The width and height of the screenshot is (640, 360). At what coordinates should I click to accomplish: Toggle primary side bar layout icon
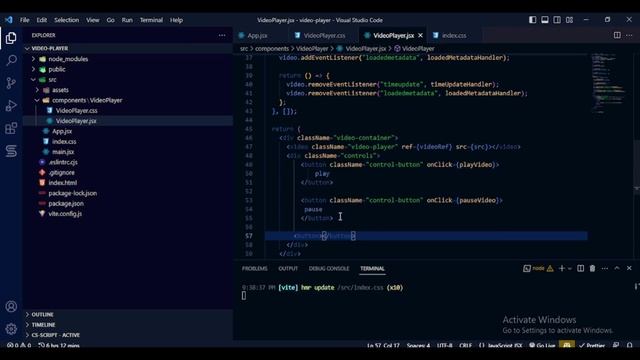[532, 20]
